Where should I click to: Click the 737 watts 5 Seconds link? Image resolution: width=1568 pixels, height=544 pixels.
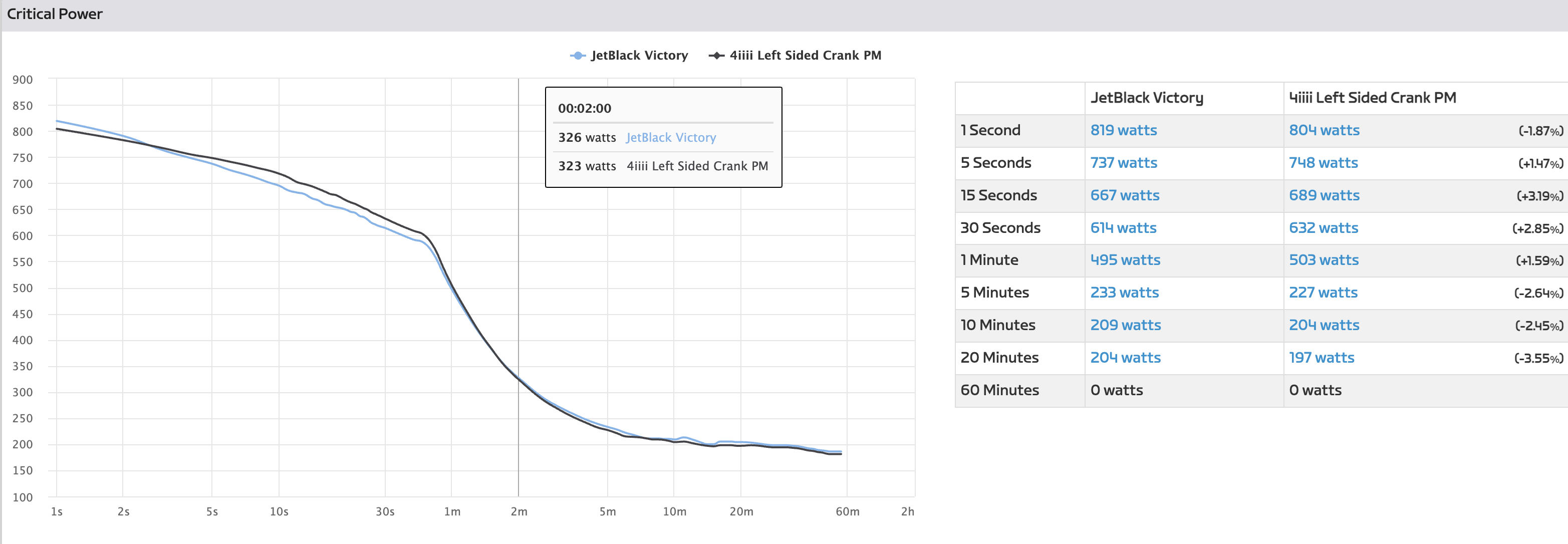coord(1123,162)
